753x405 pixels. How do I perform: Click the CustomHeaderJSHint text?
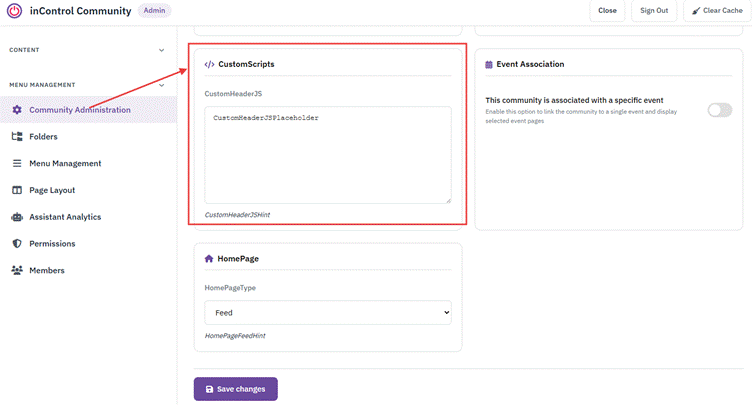237,215
